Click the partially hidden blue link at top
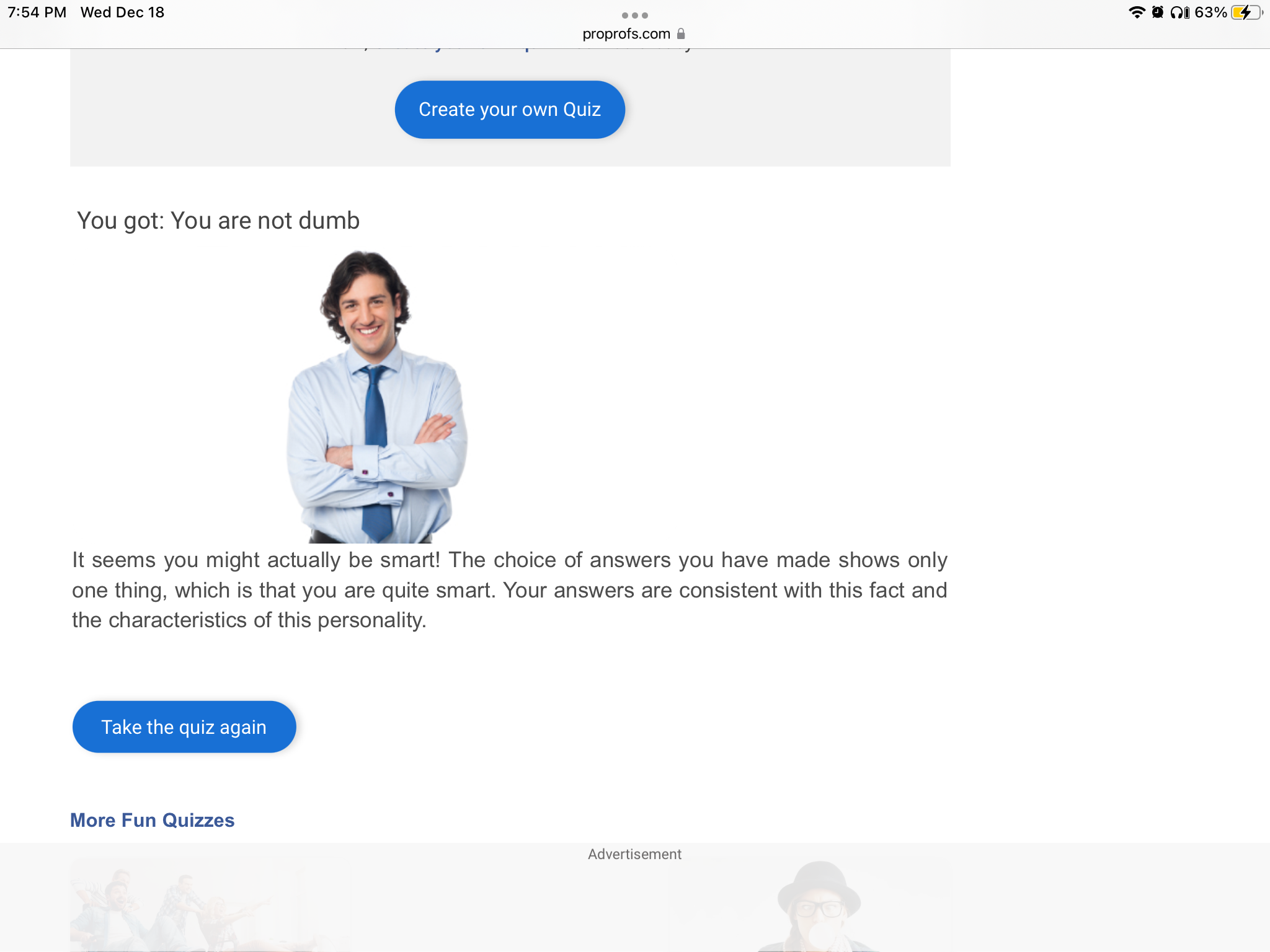The width and height of the screenshot is (1270, 952). point(484,50)
